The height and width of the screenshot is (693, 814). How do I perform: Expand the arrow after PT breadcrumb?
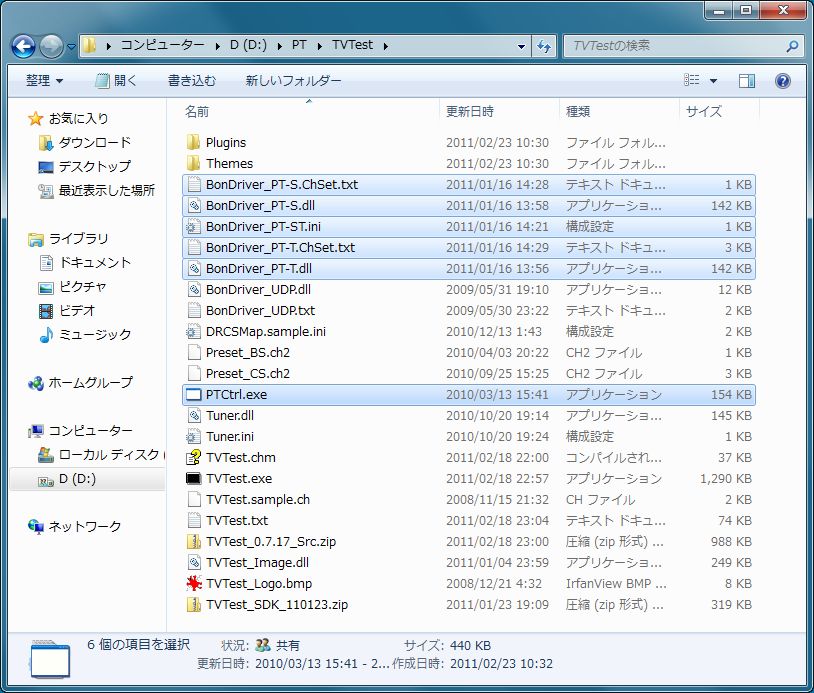pyautogui.click(x=320, y=46)
